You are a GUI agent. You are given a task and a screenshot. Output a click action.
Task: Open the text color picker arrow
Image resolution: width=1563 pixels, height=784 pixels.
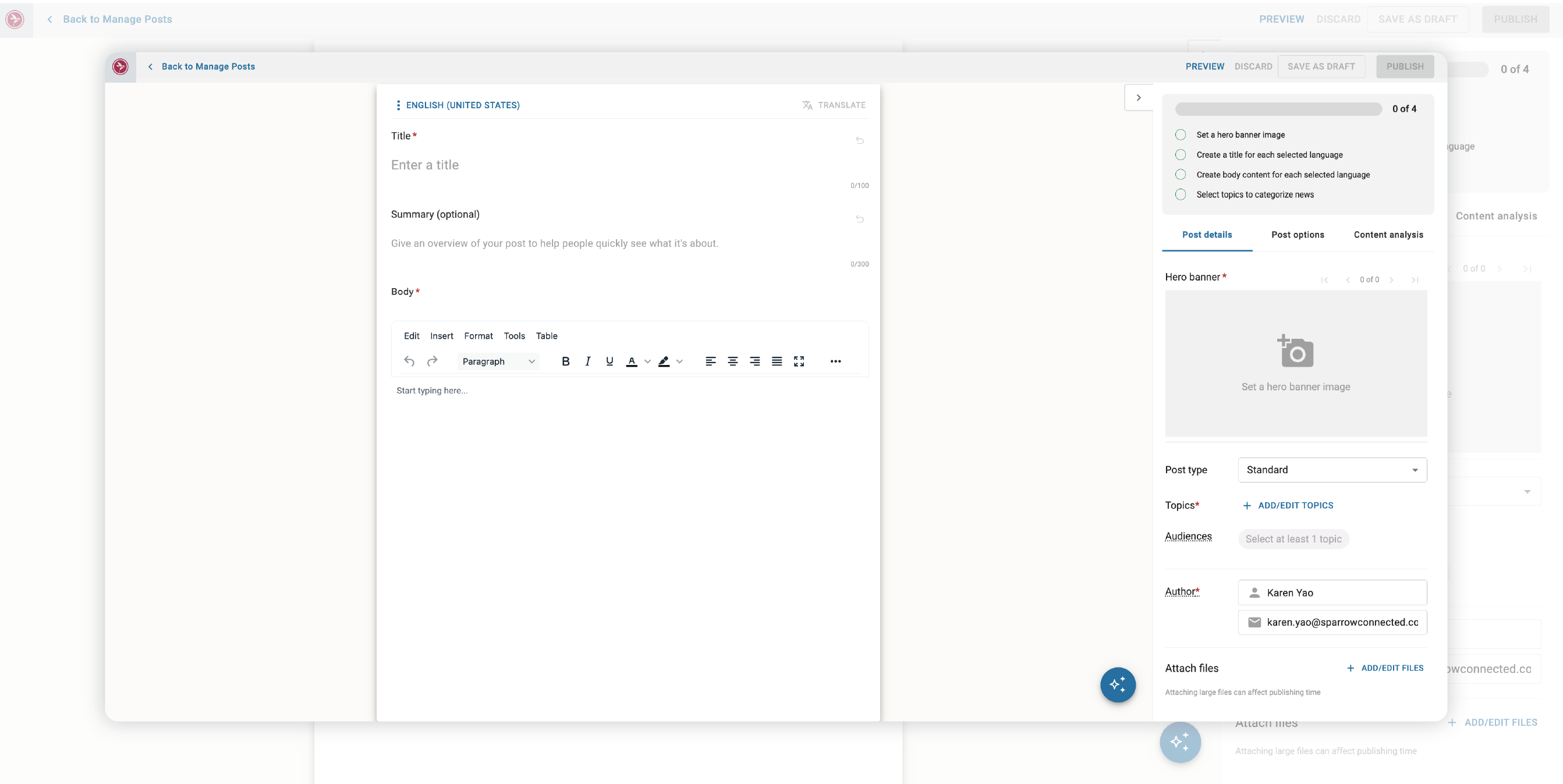tap(647, 361)
